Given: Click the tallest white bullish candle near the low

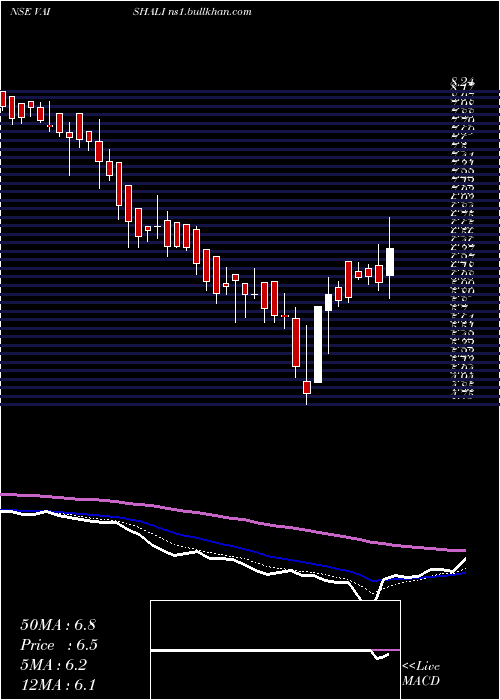Looking at the screenshot, I should (x=318, y=344).
